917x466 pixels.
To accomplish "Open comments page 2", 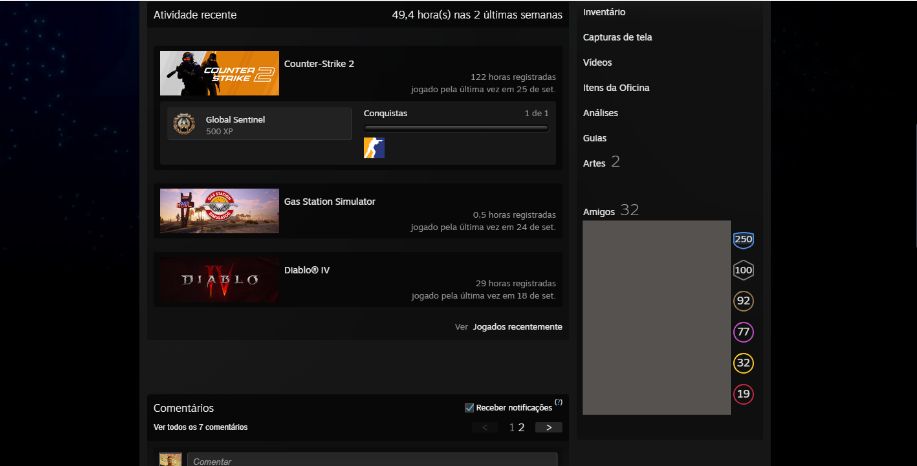I will pyautogui.click(x=521, y=427).
